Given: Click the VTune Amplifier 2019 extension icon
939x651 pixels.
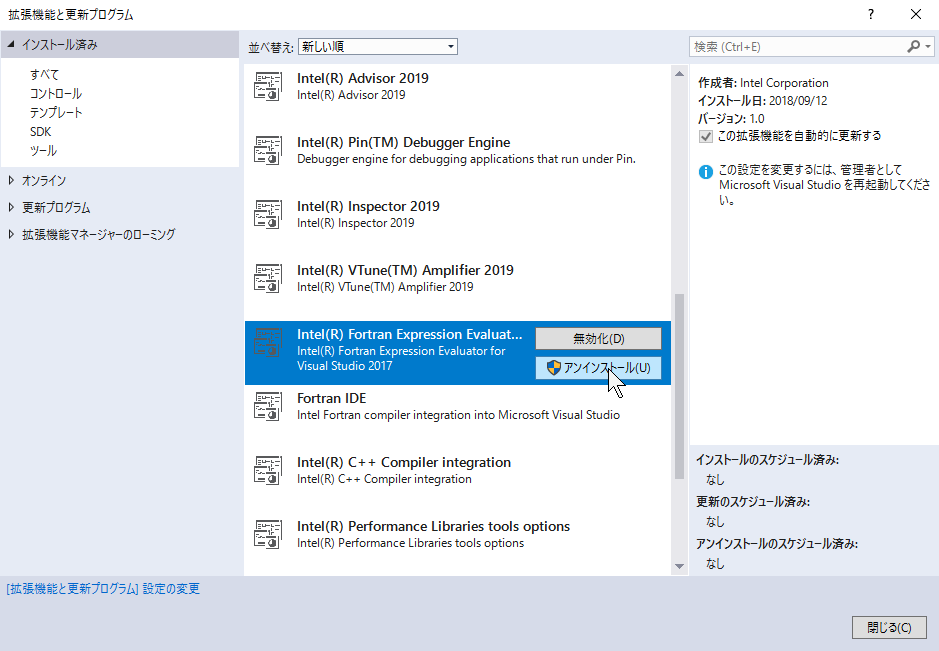Looking at the screenshot, I should click(267, 279).
